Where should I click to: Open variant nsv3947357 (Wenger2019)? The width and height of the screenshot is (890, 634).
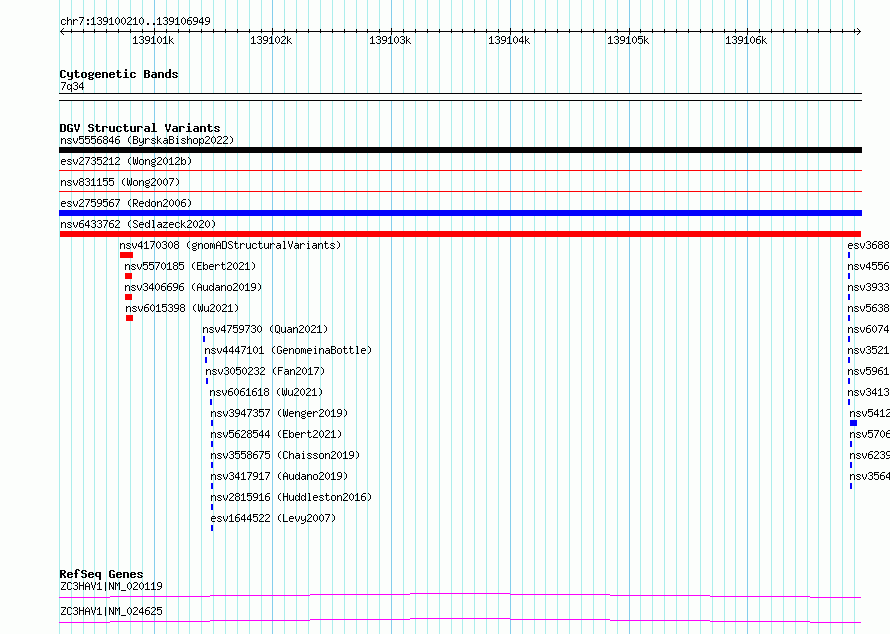(x=279, y=413)
